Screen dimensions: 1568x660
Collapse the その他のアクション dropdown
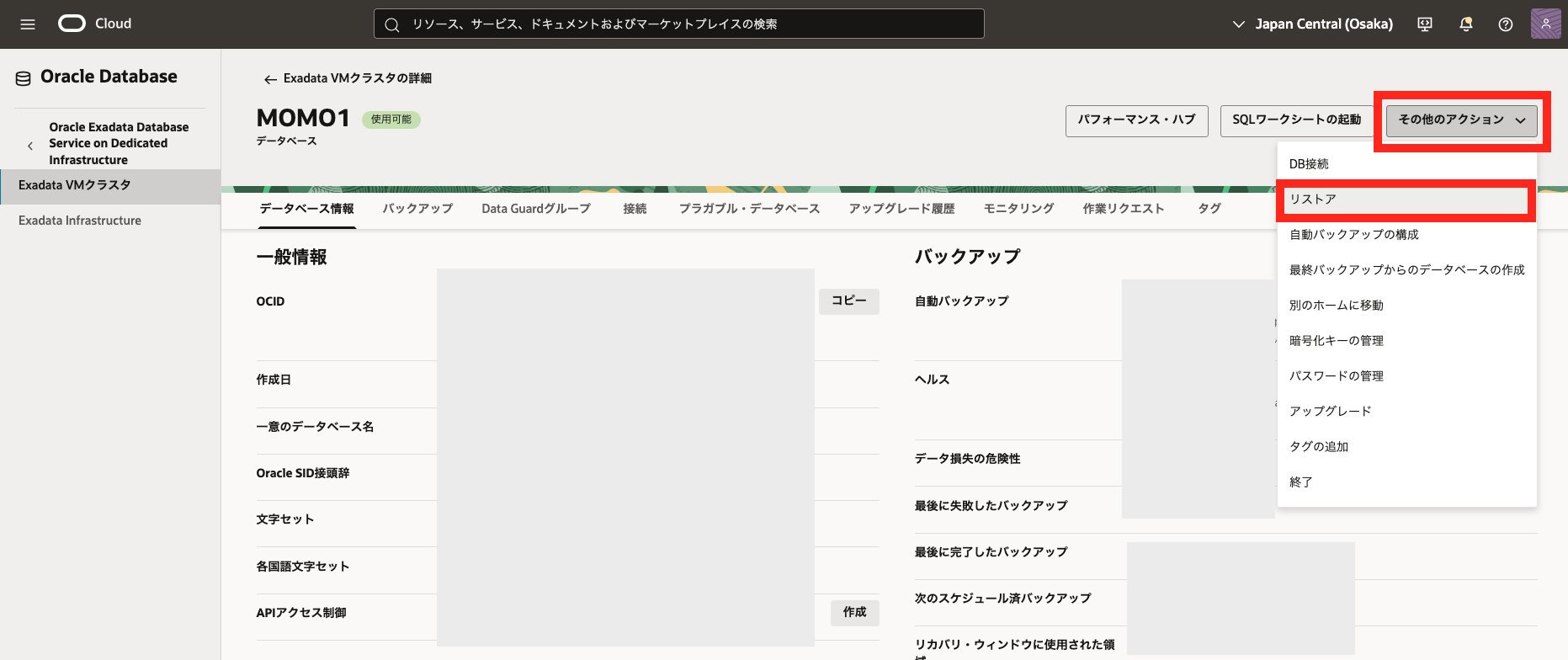pyautogui.click(x=1461, y=120)
